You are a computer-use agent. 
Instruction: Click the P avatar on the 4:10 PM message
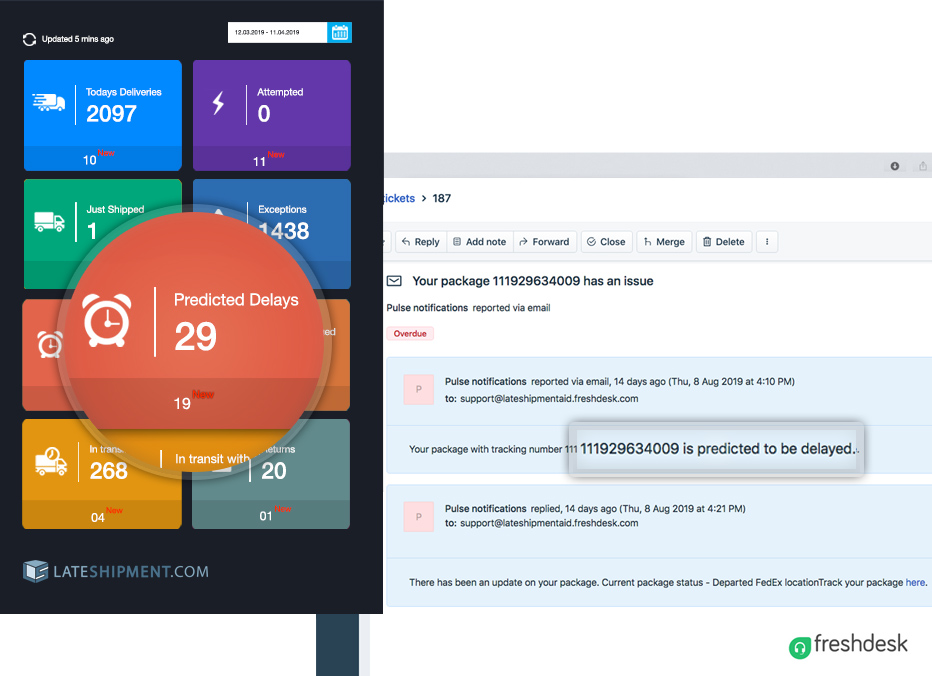point(418,389)
